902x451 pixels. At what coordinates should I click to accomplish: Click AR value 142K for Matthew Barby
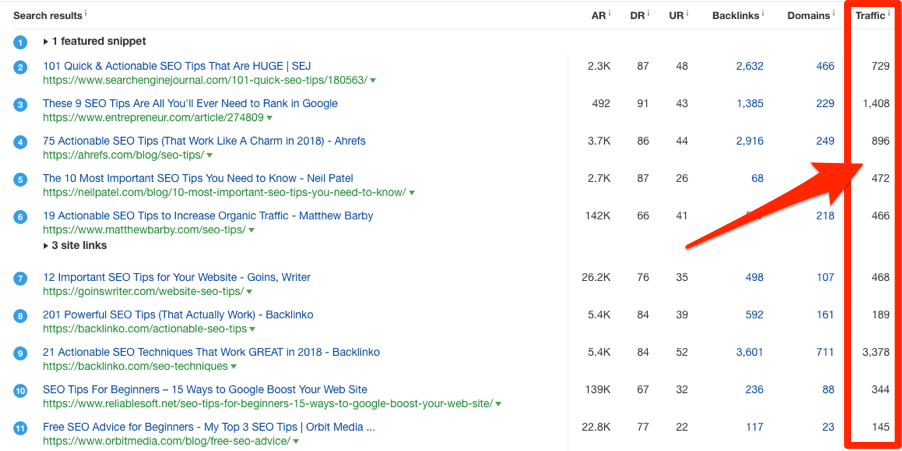click(x=598, y=216)
